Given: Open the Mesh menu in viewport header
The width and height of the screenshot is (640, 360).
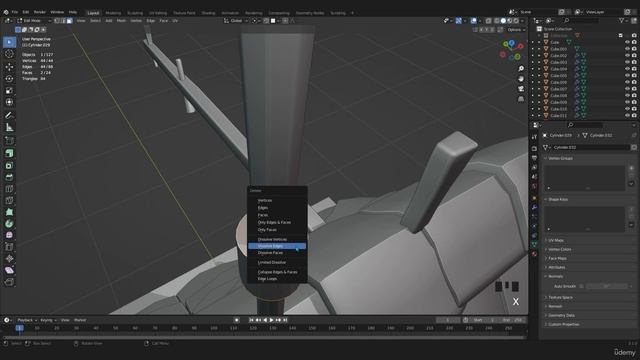Looking at the screenshot, I should coord(122,20).
